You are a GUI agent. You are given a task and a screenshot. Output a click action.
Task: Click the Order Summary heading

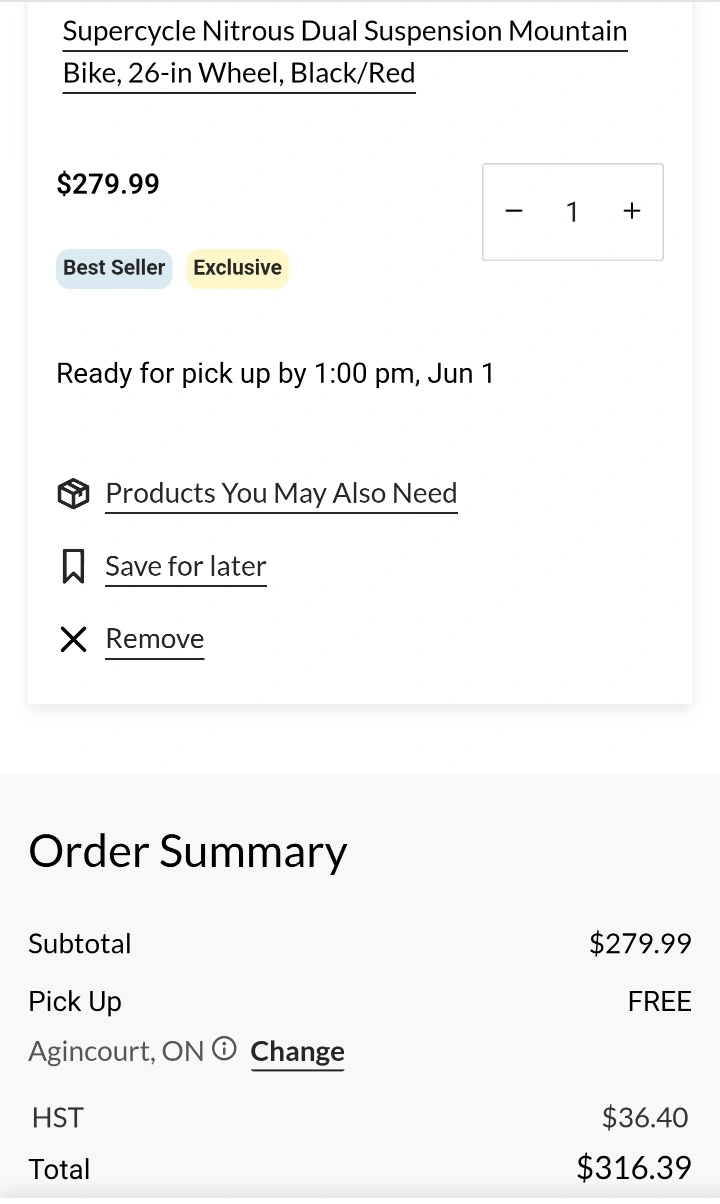(x=188, y=851)
